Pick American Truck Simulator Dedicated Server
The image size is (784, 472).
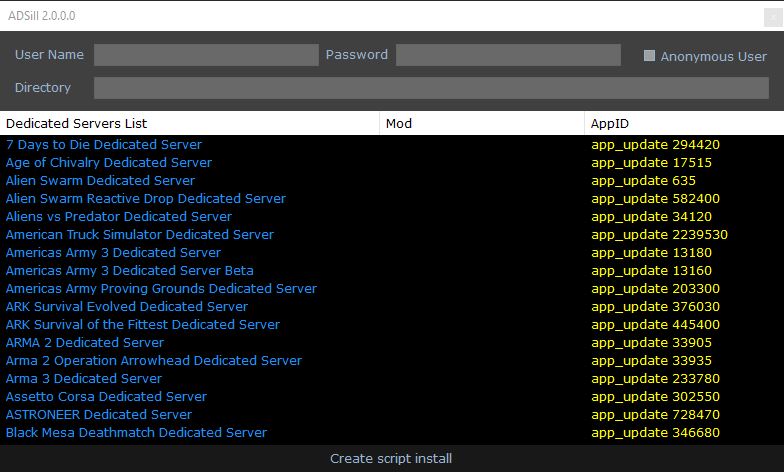pos(140,235)
